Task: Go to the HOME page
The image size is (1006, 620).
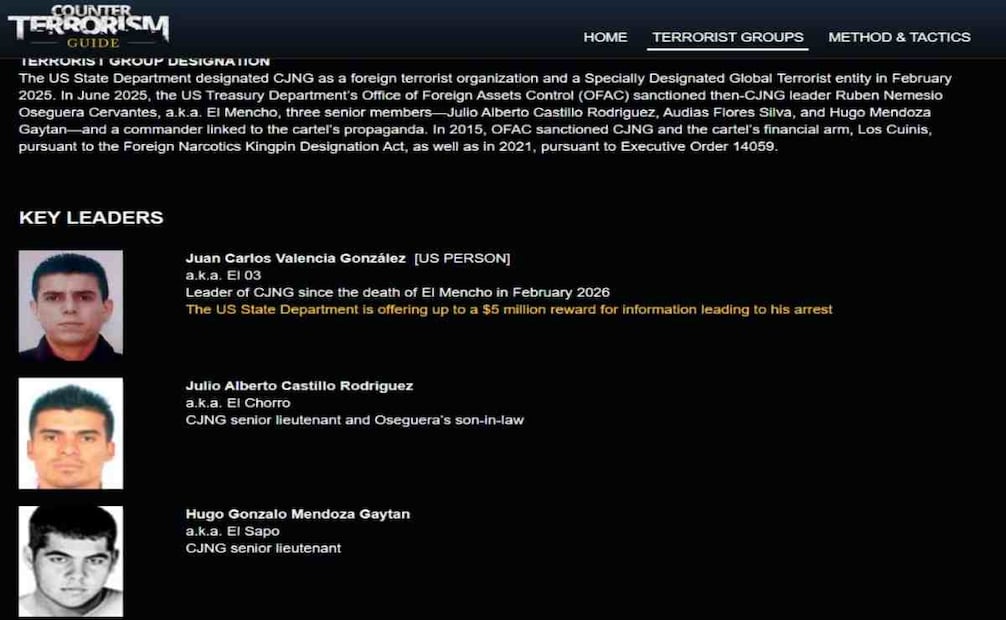Action: pos(605,37)
